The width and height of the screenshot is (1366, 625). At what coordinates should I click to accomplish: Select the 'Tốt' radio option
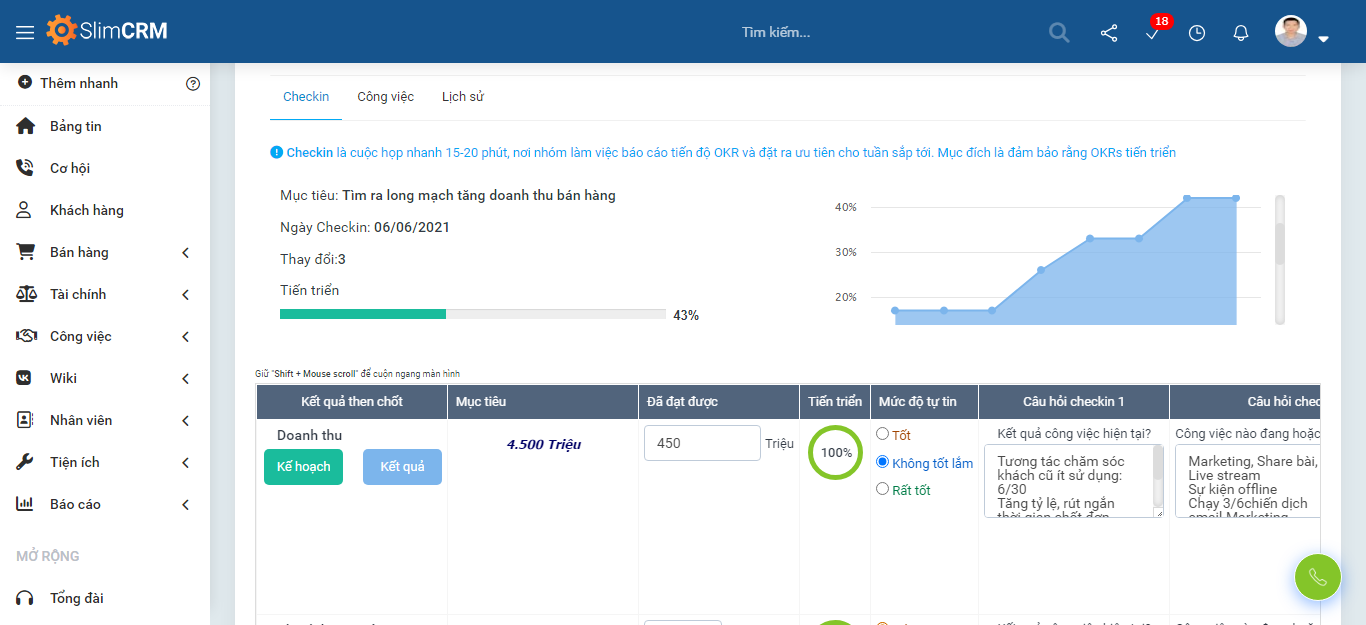tap(882, 434)
